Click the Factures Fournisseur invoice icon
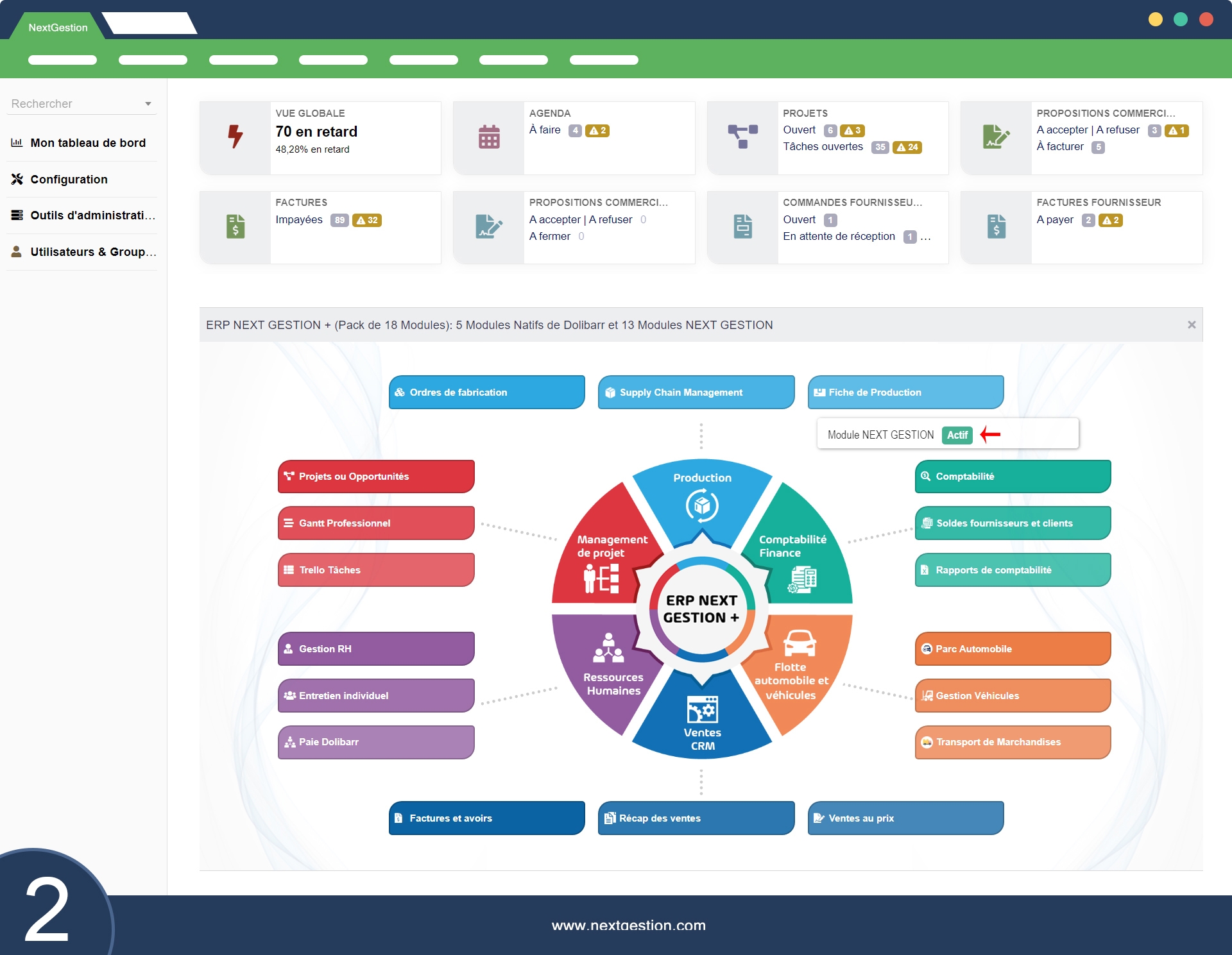 coord(996,226)
